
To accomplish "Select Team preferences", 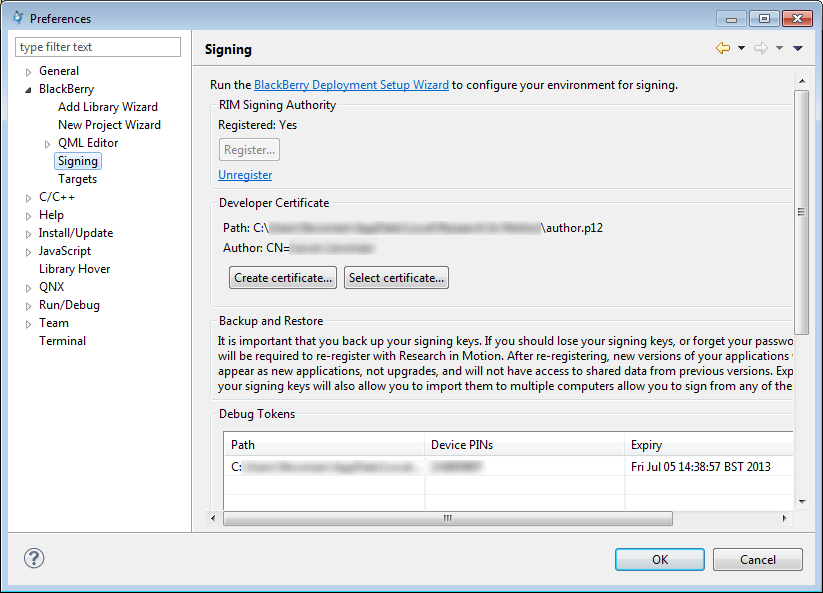I will 54,323.
